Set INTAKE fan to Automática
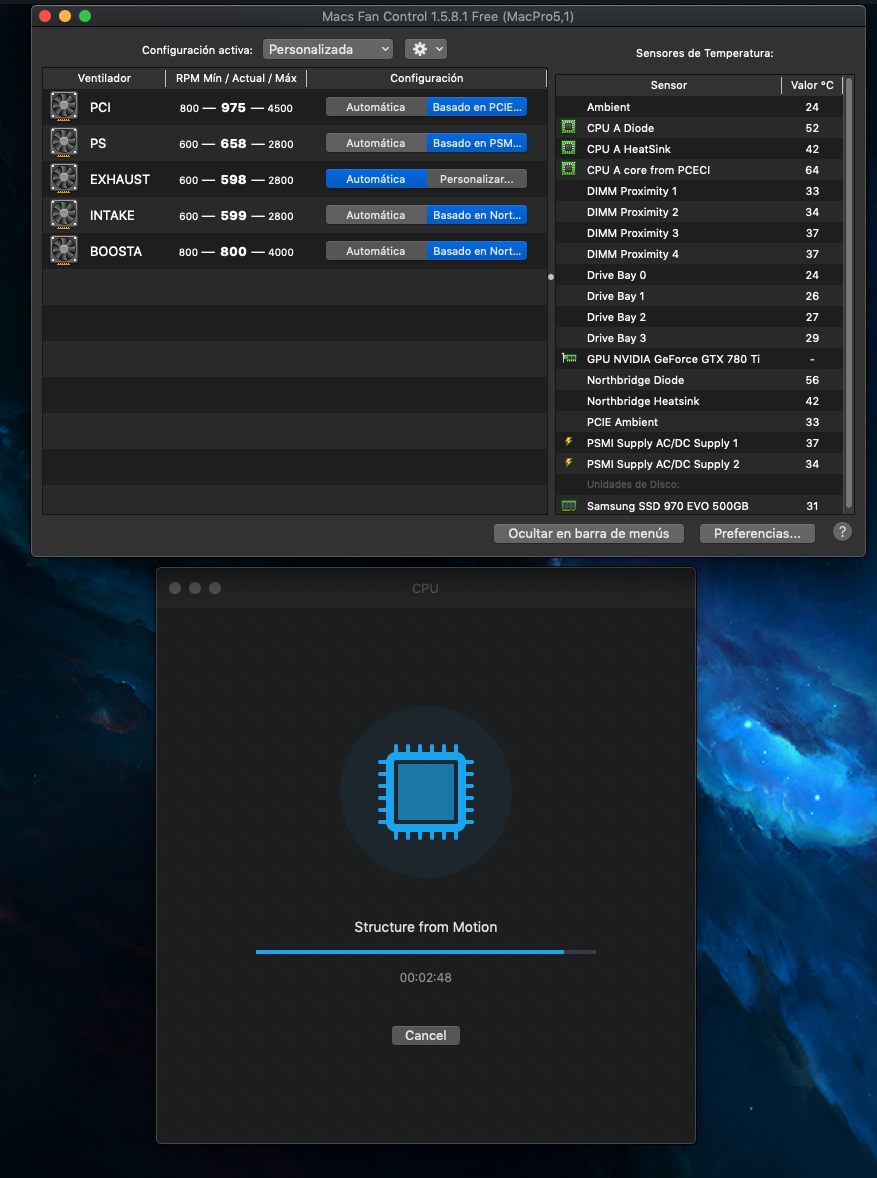Screen dimensions: 877x1178 click(x=376, y=215)
